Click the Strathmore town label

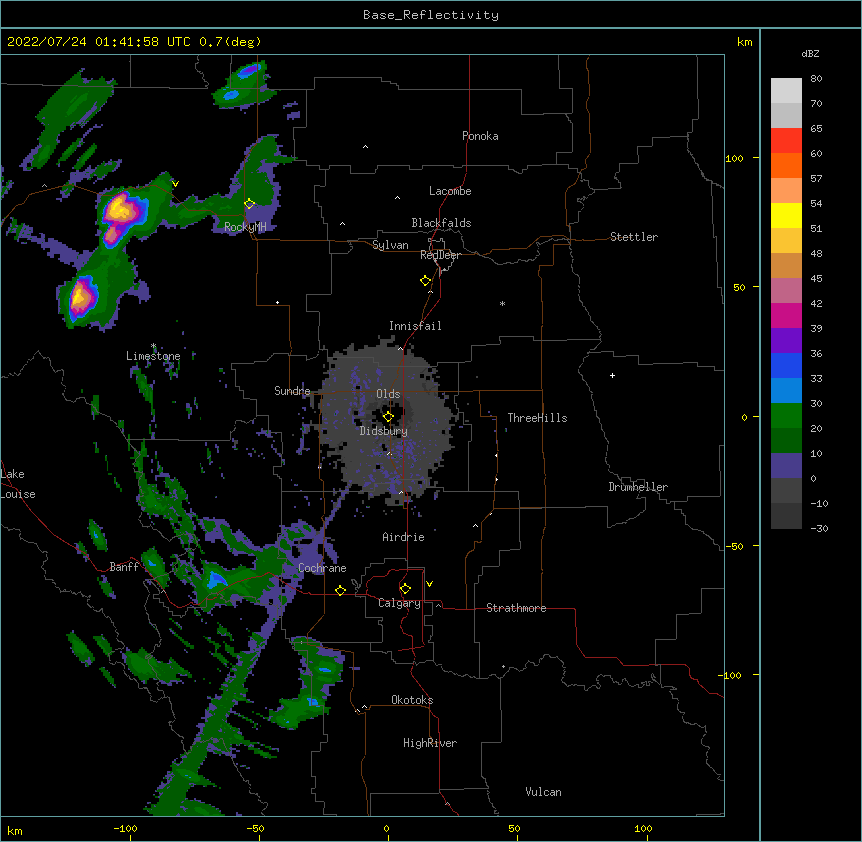tap(516, 608)
